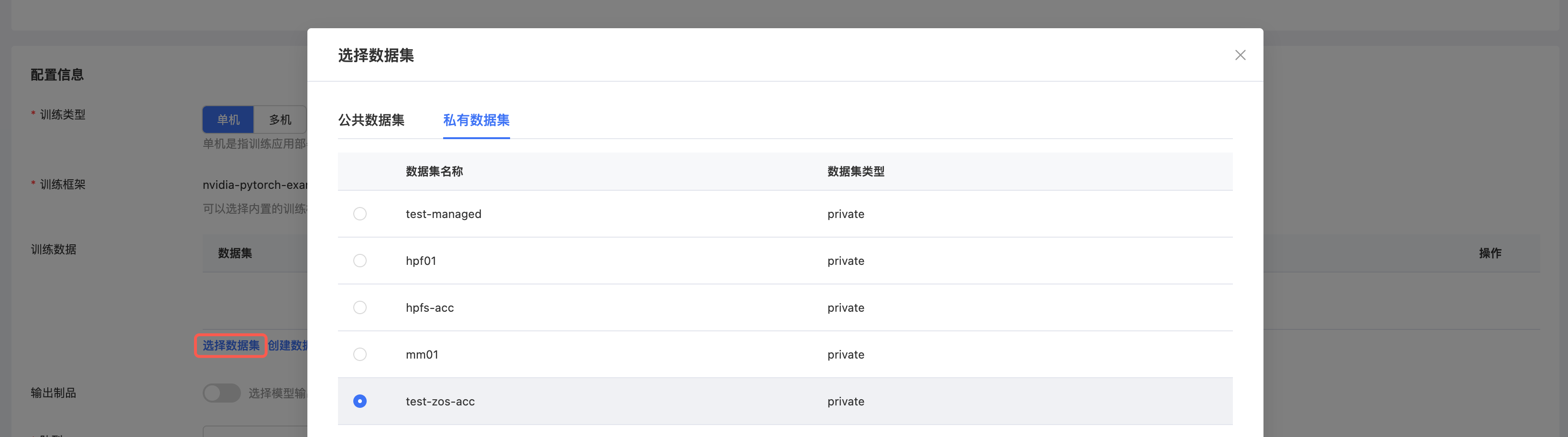The image size is (1568, 437).
Task: Select the mm01 dataset radio button
Action: (360, 354)
